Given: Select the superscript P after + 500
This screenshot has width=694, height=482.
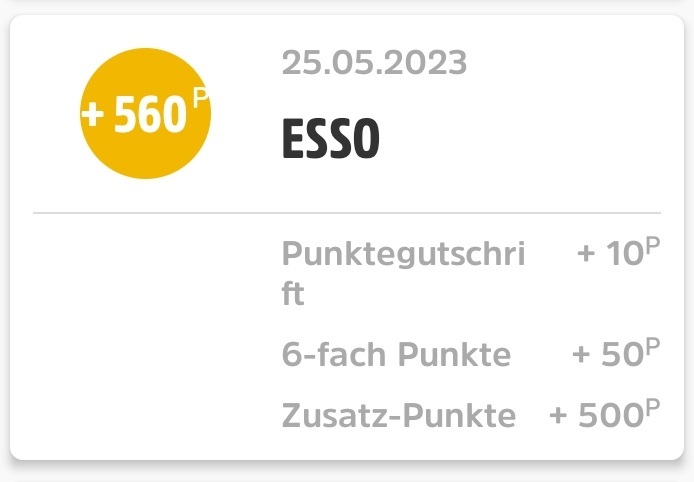Looking at the screenshot, I should (652, 408).
